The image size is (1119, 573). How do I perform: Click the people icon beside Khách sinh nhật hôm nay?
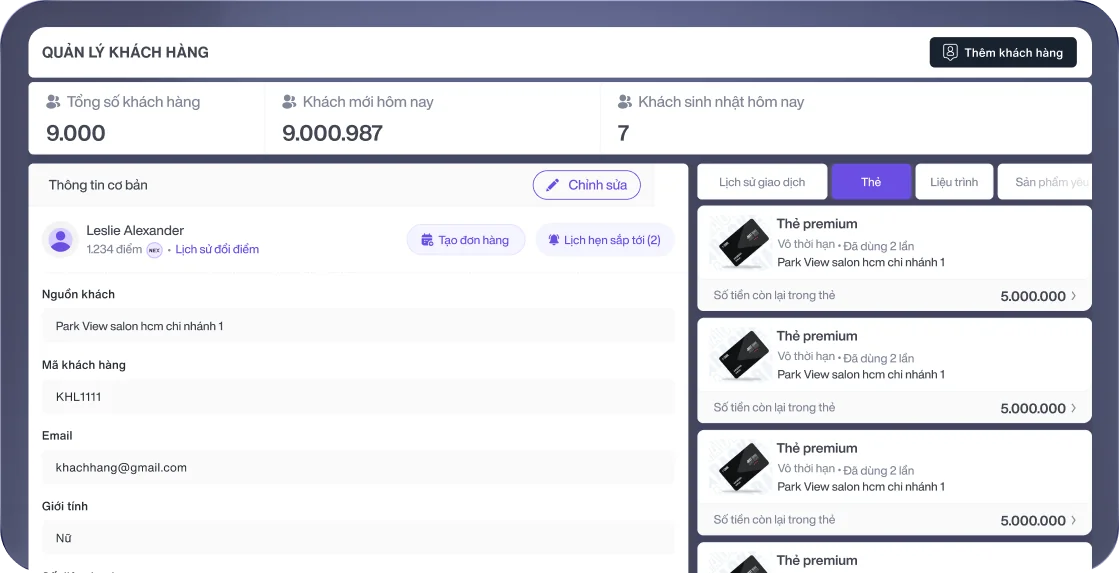625,102
